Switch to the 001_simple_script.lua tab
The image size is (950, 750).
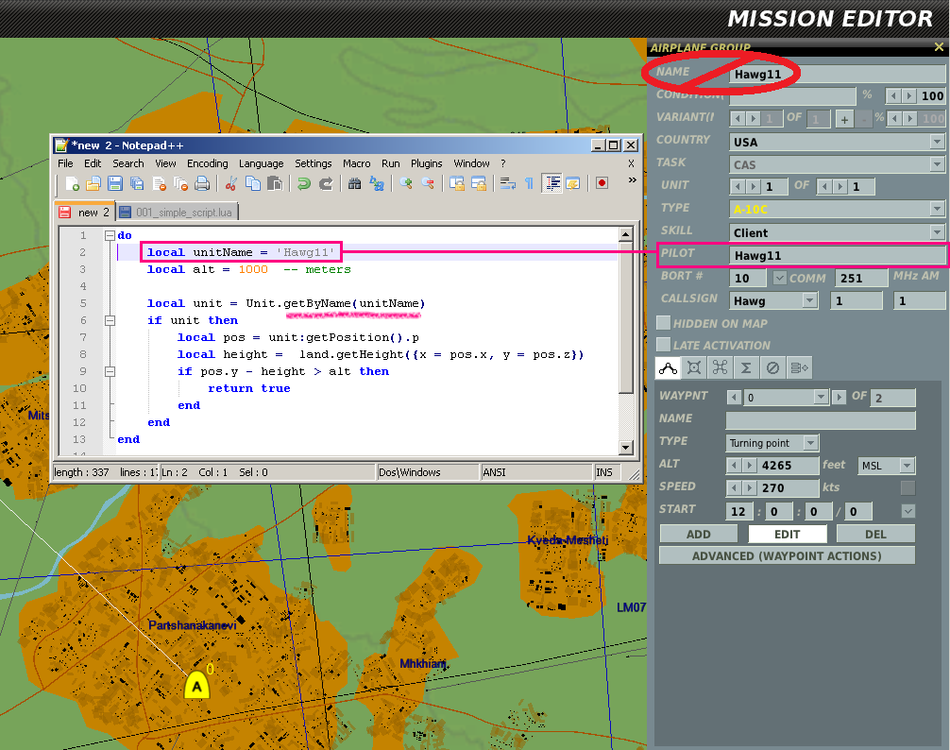coord(185,211)
